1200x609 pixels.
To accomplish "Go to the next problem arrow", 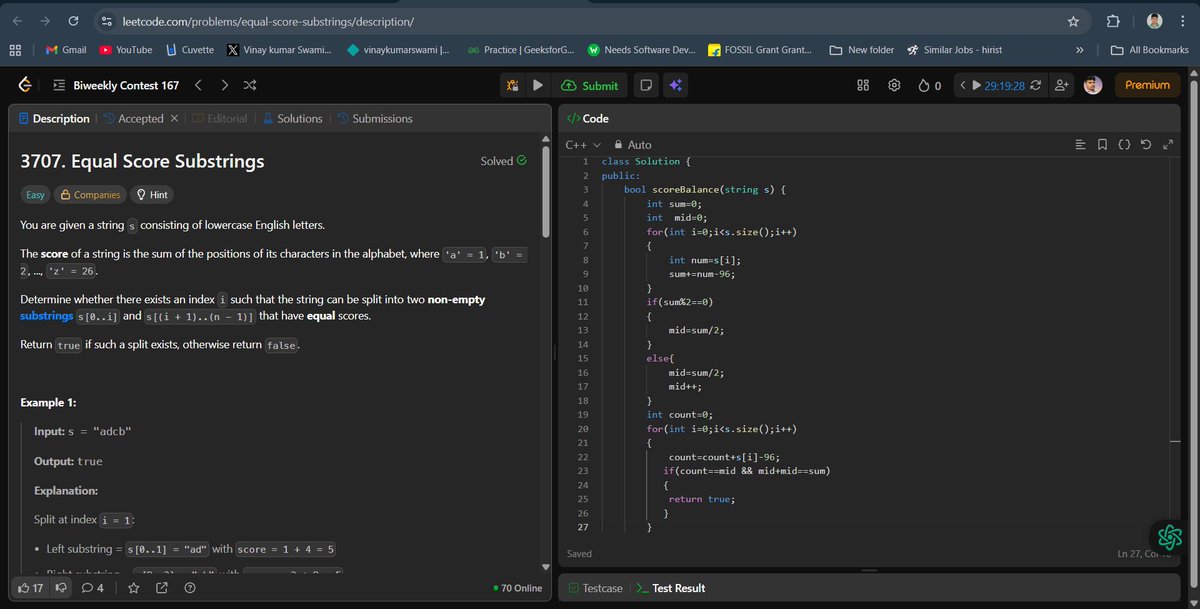I will (225, 86).
